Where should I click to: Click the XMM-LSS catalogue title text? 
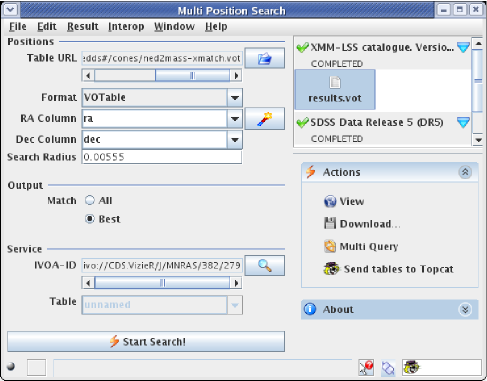pos(382,47)
